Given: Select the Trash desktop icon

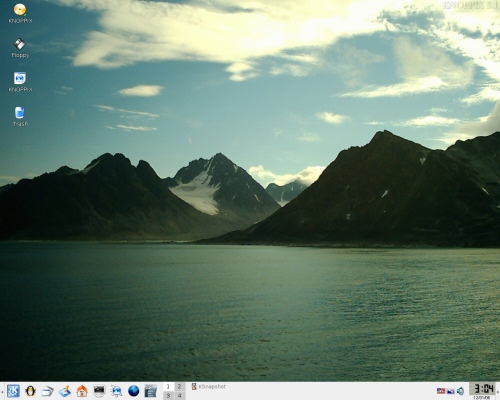Looking at the screenshot, I should 20,116.
